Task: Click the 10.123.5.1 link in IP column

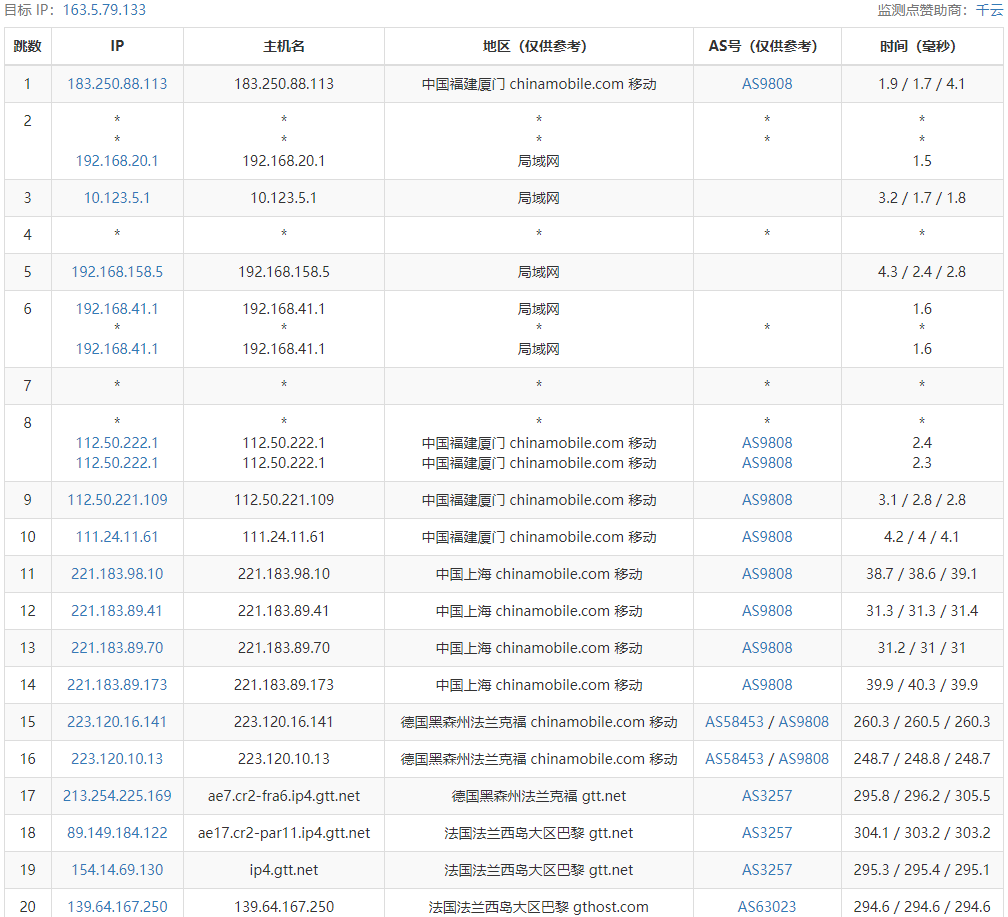Action: (117, 198)
